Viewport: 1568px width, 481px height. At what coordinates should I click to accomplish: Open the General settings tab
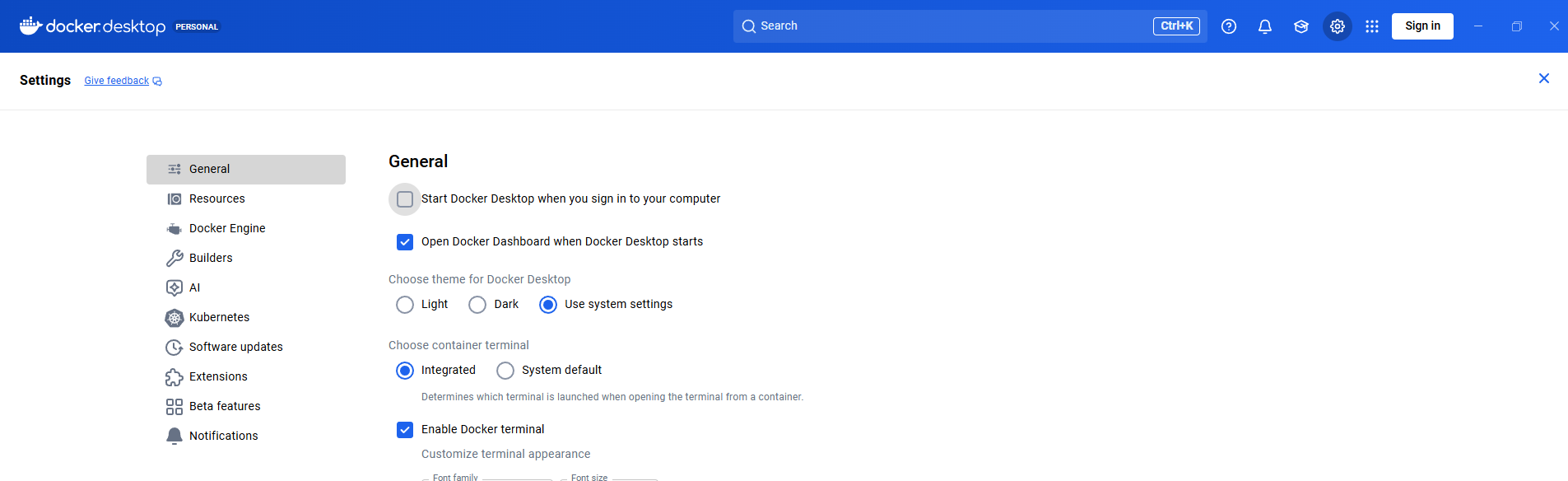click(x=246, y=170)
